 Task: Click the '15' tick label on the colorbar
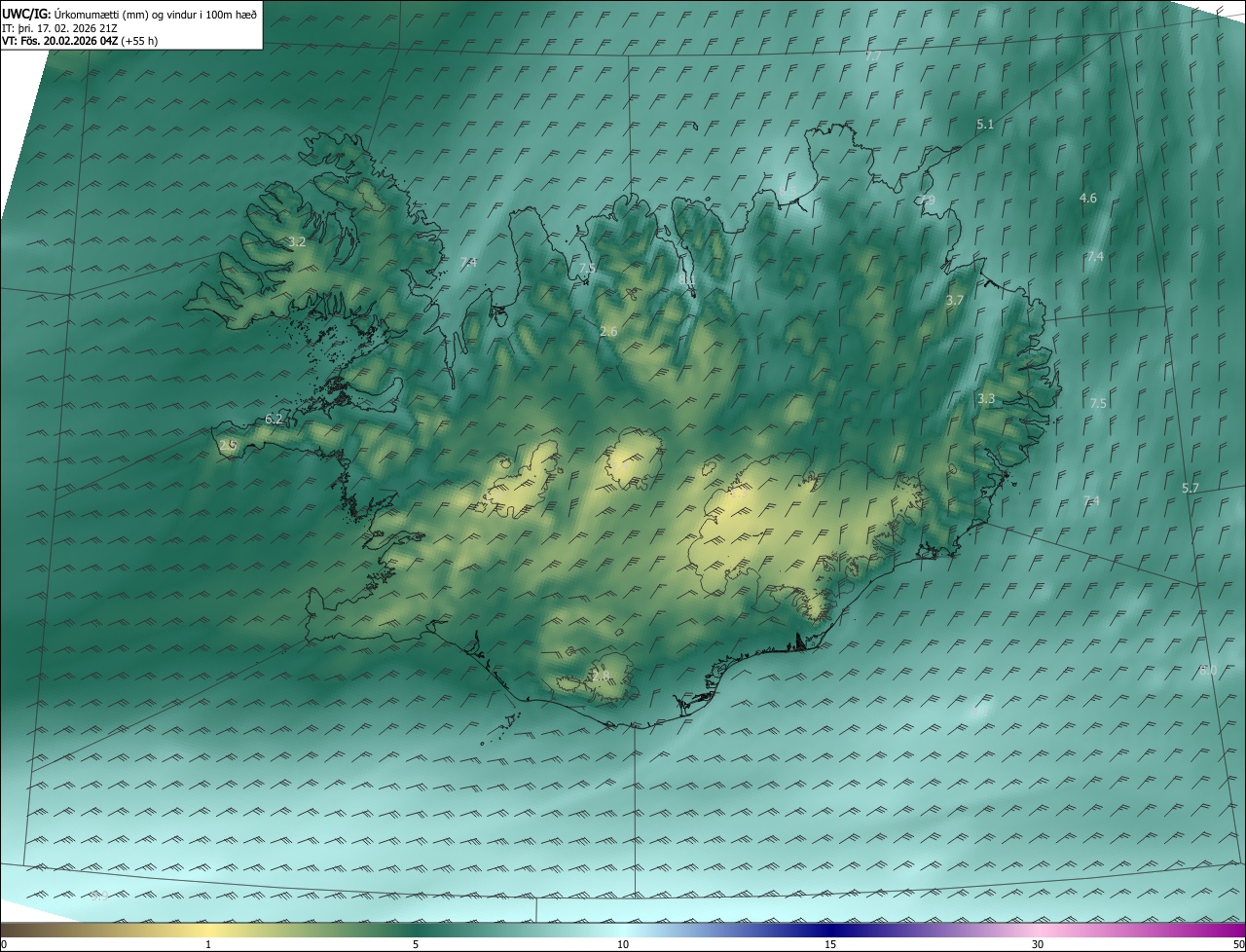click(x=830, y=944)
